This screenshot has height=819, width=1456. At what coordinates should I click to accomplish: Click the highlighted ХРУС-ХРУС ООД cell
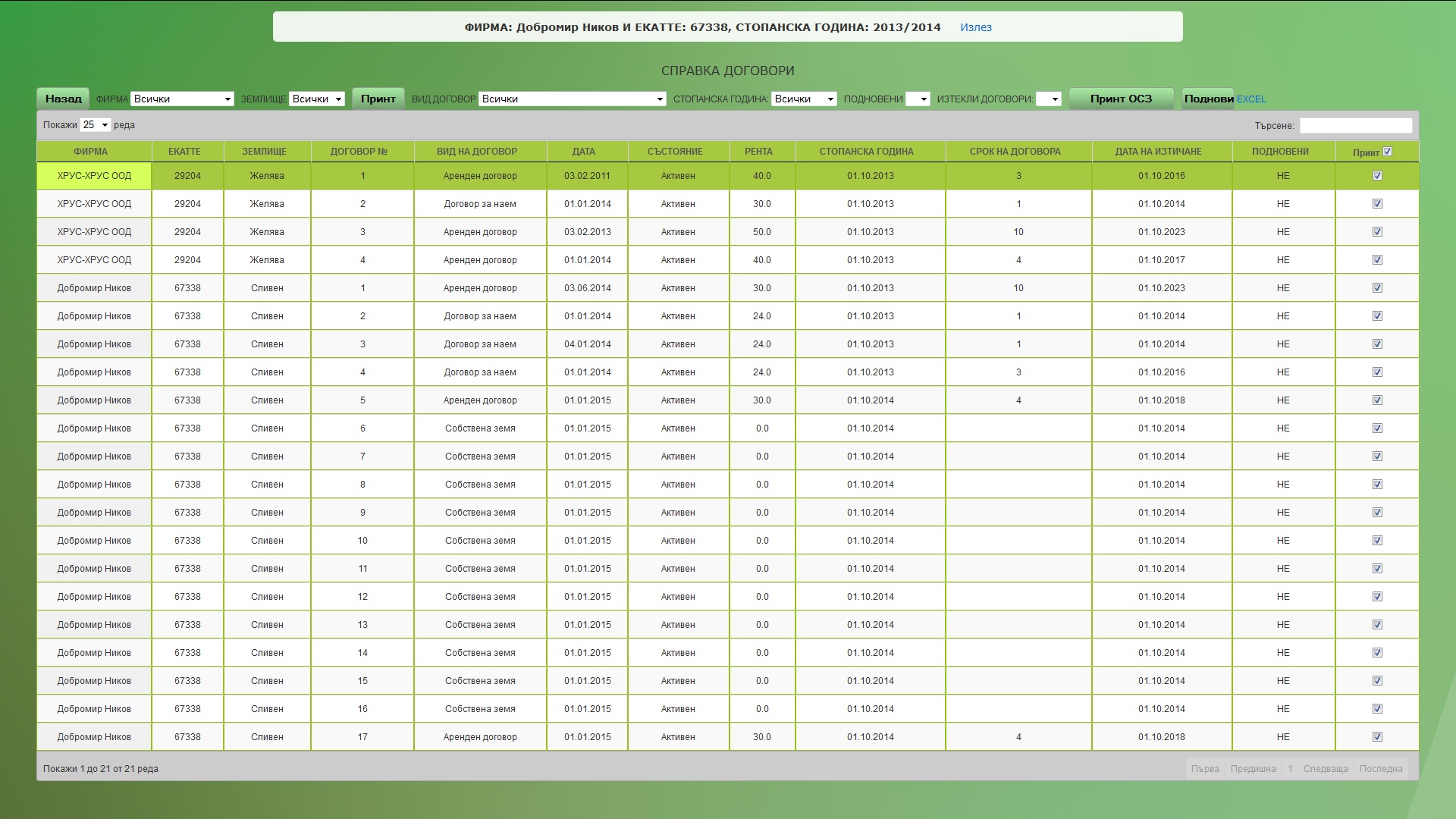pyautogui.click(x=94, y=176)
